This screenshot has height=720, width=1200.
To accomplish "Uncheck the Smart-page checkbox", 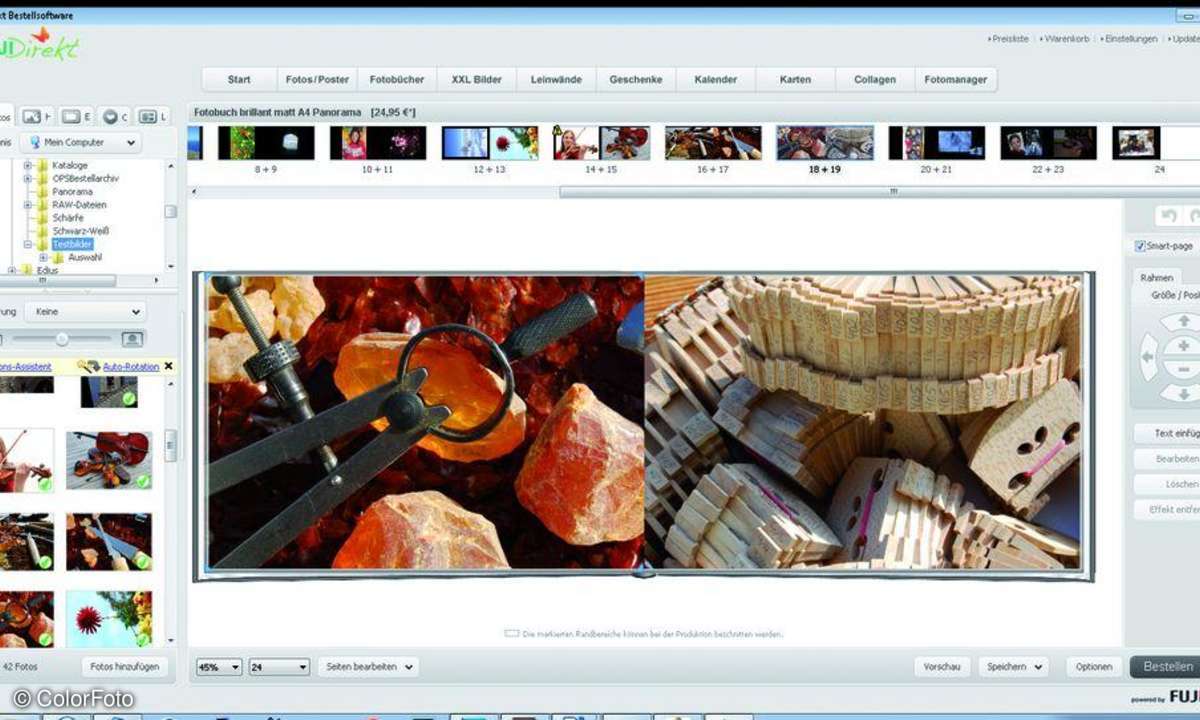I will tap(1140, 246).
